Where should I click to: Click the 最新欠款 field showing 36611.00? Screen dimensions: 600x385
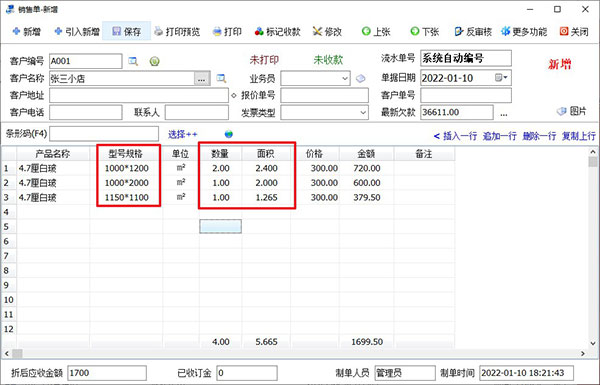tap(457, 113)
